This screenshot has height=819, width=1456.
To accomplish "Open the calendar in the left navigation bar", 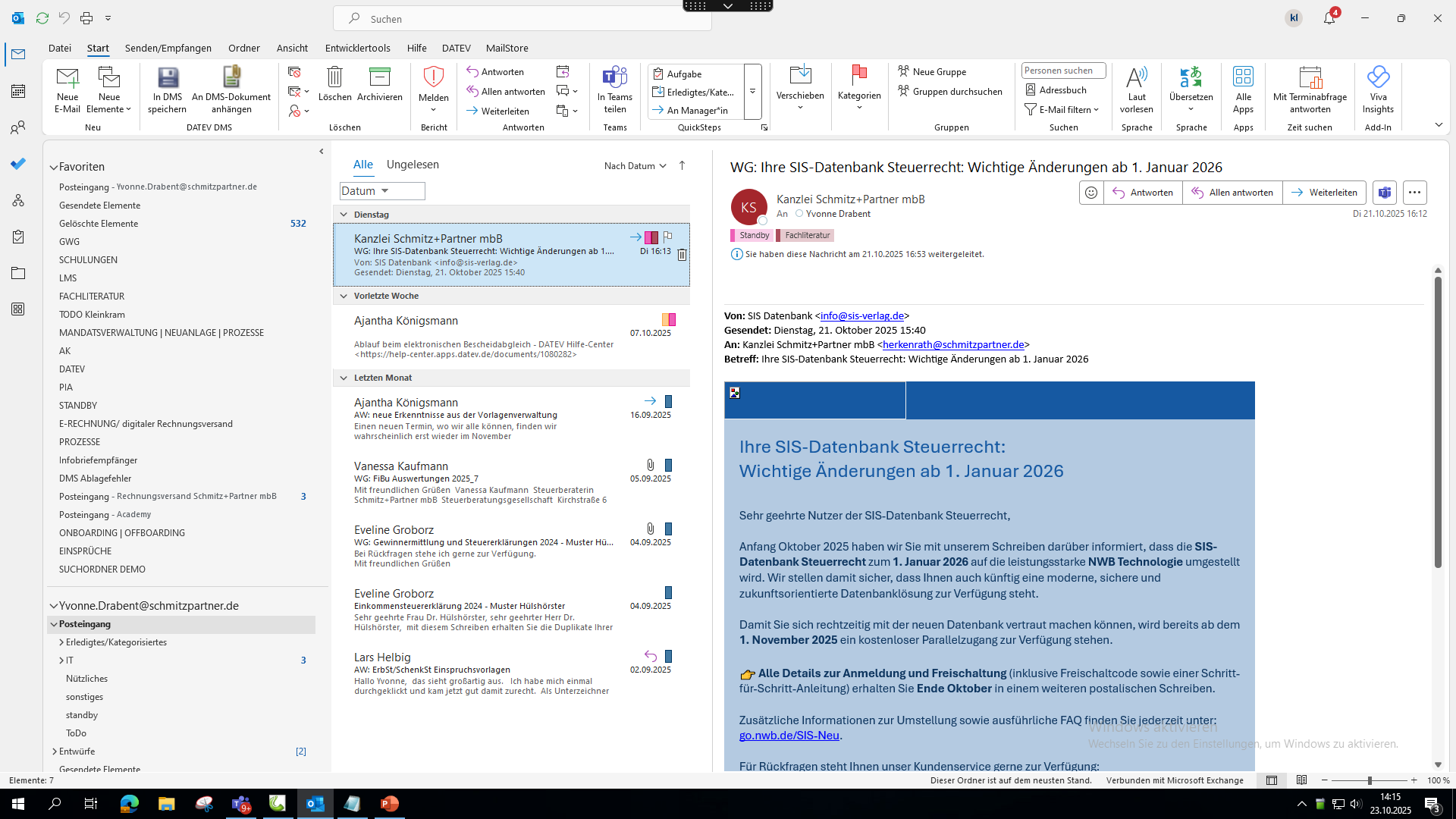I will (18, 91).
